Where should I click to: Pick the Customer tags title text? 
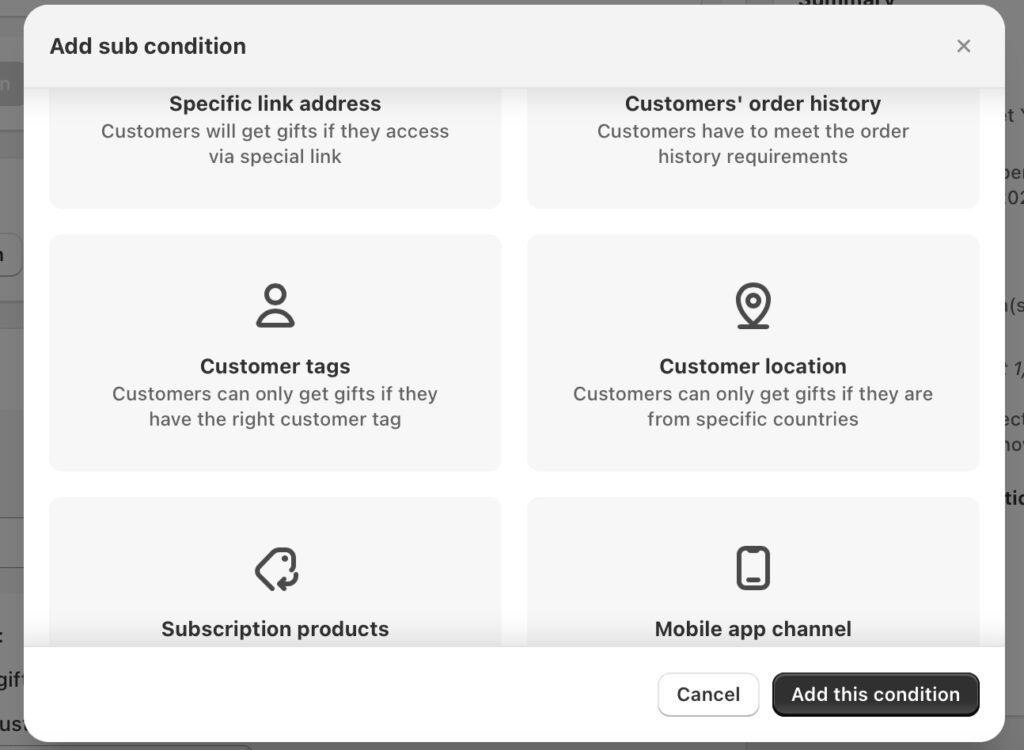(x=275, y=367)
